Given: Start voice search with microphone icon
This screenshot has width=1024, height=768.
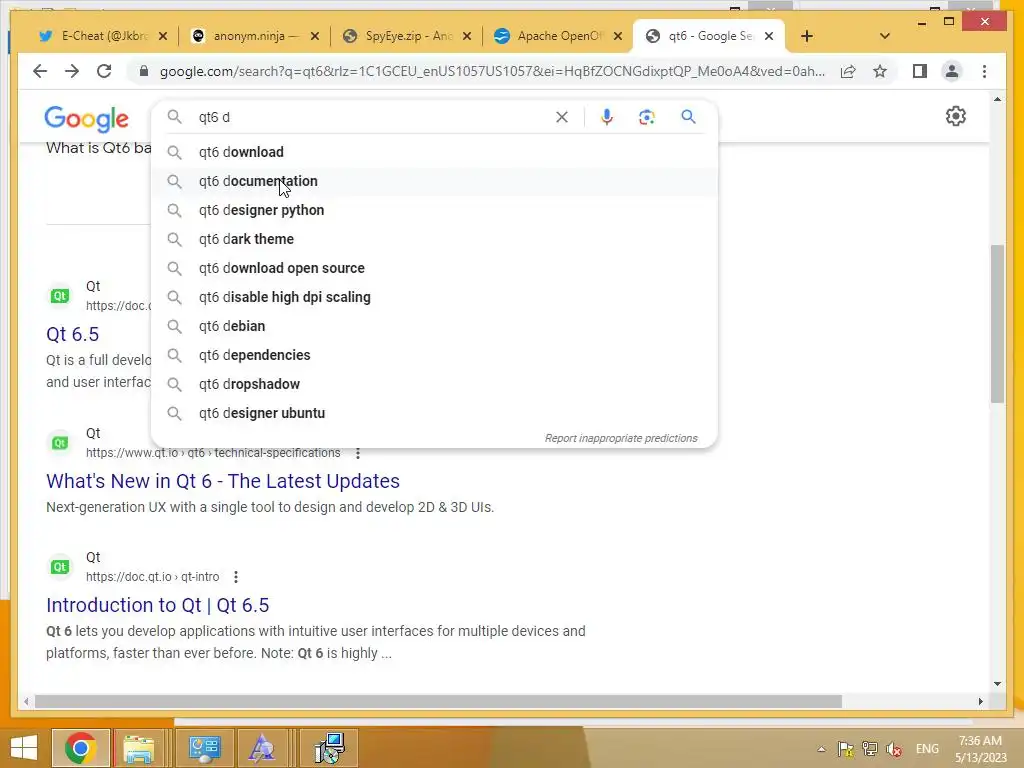Looking at the screenshot, I should click(x=607, y=117).
